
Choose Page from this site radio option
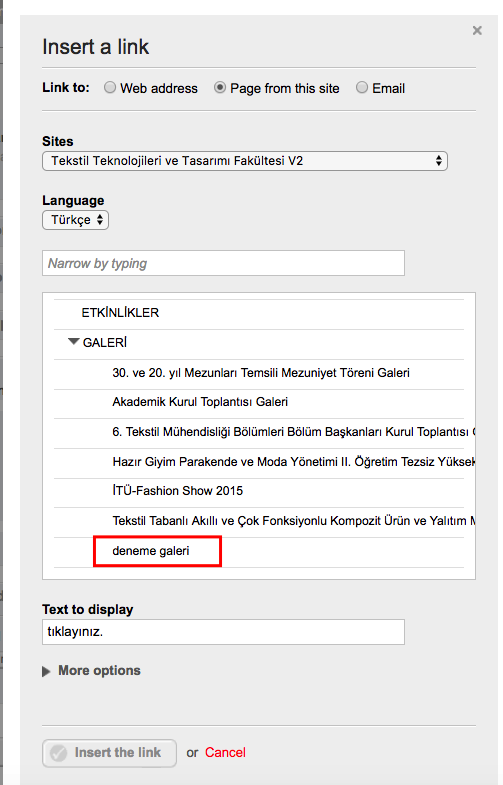[219, 88]
